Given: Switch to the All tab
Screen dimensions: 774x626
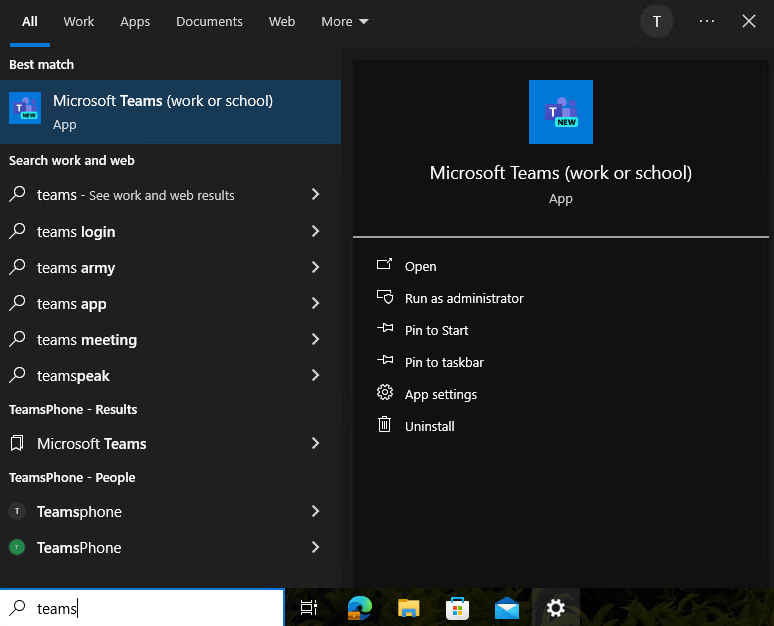Looking at the screenshot, I should coord(30,22).
